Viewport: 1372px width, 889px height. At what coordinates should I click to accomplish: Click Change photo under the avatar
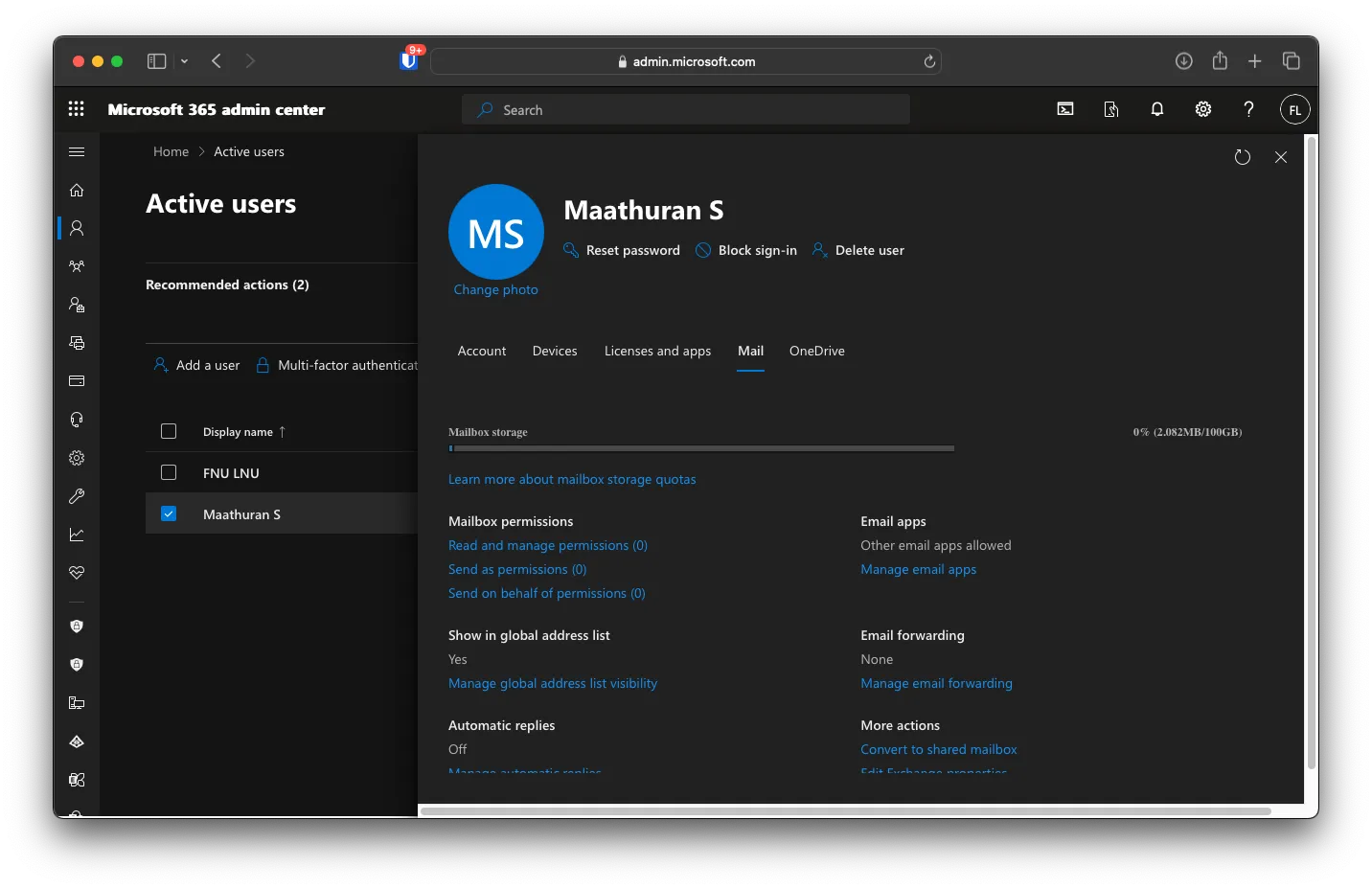[496, 289]
